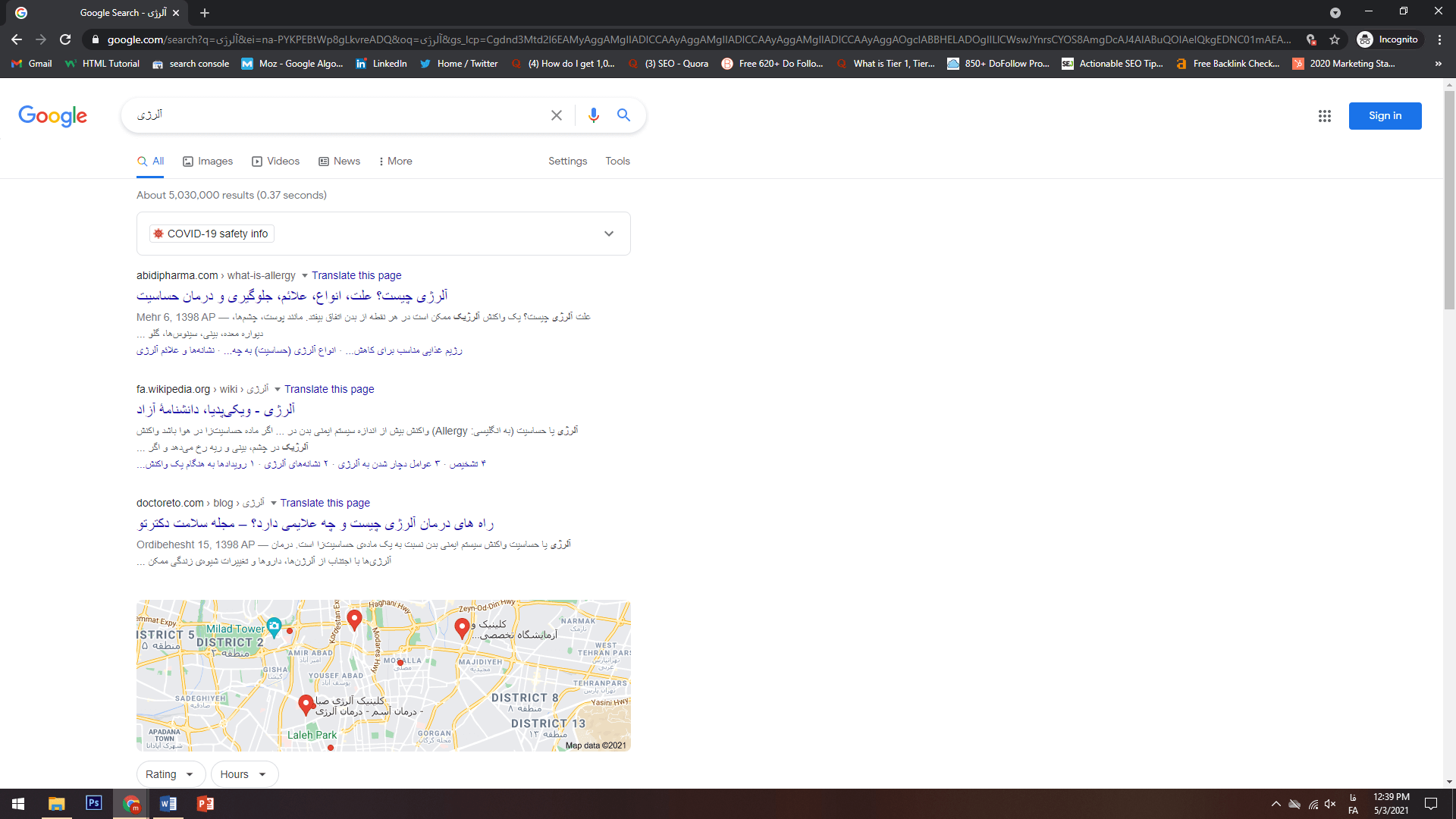Switch to the Images results tab

(208, 161)
